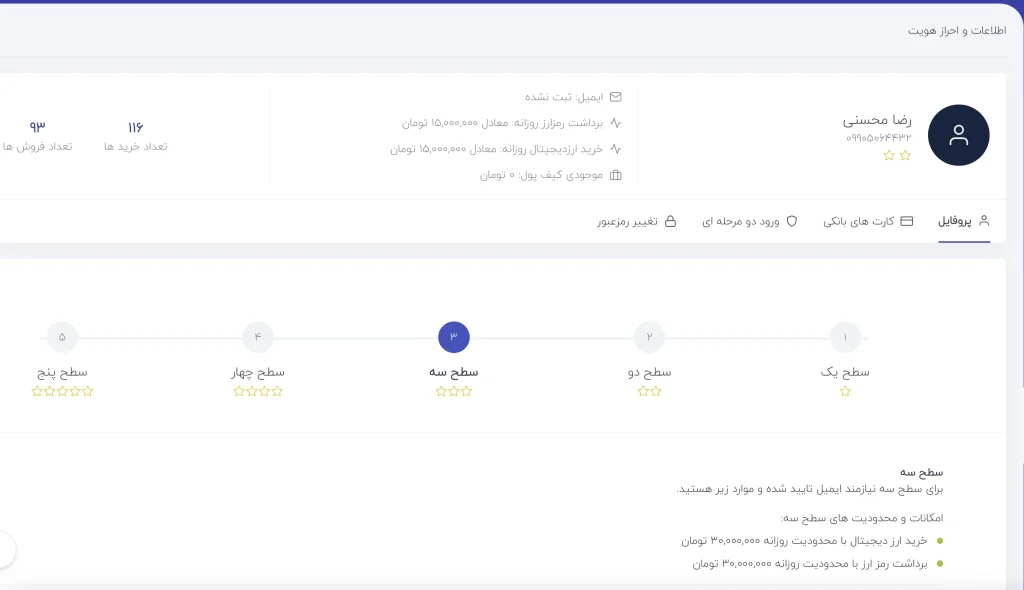Click the sales count ۹۳
Viewport: 1024px width, 590px height.
point(37,126)
